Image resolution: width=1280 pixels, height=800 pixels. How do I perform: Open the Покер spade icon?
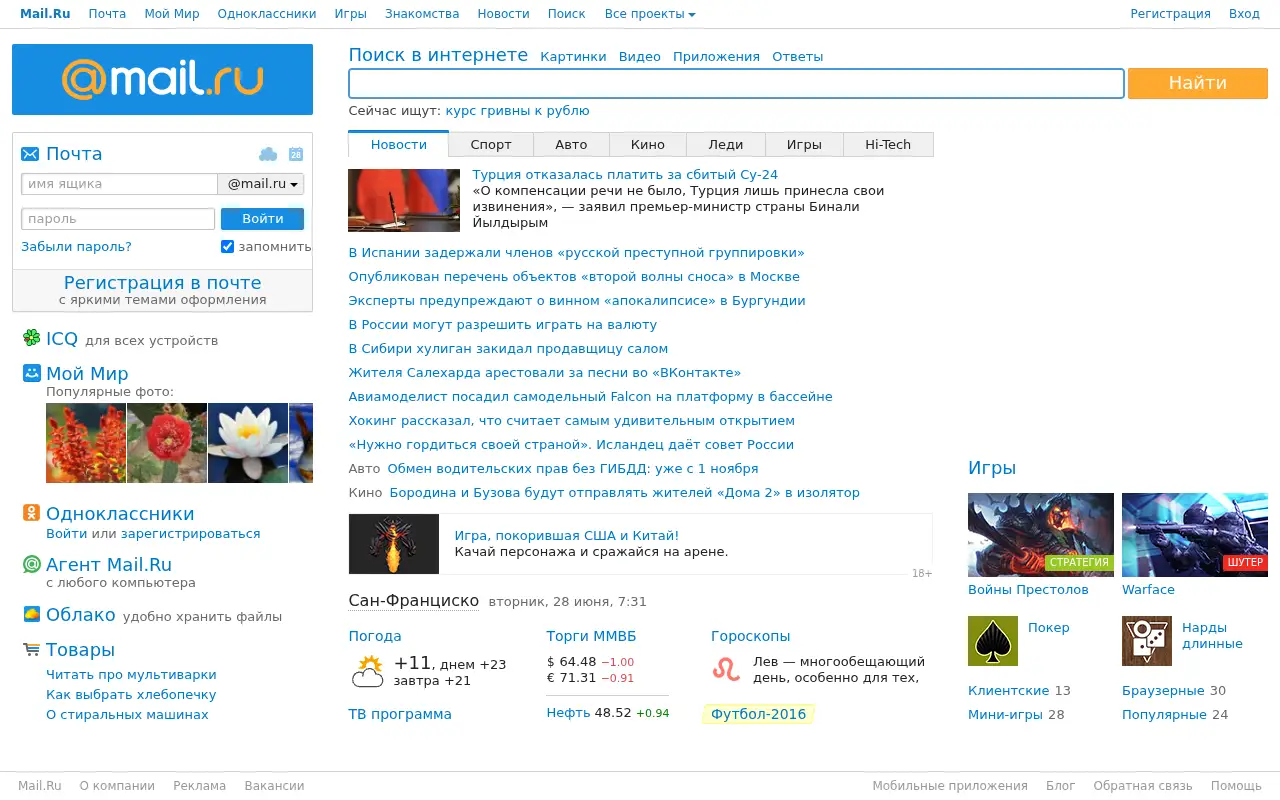[993, 641]
